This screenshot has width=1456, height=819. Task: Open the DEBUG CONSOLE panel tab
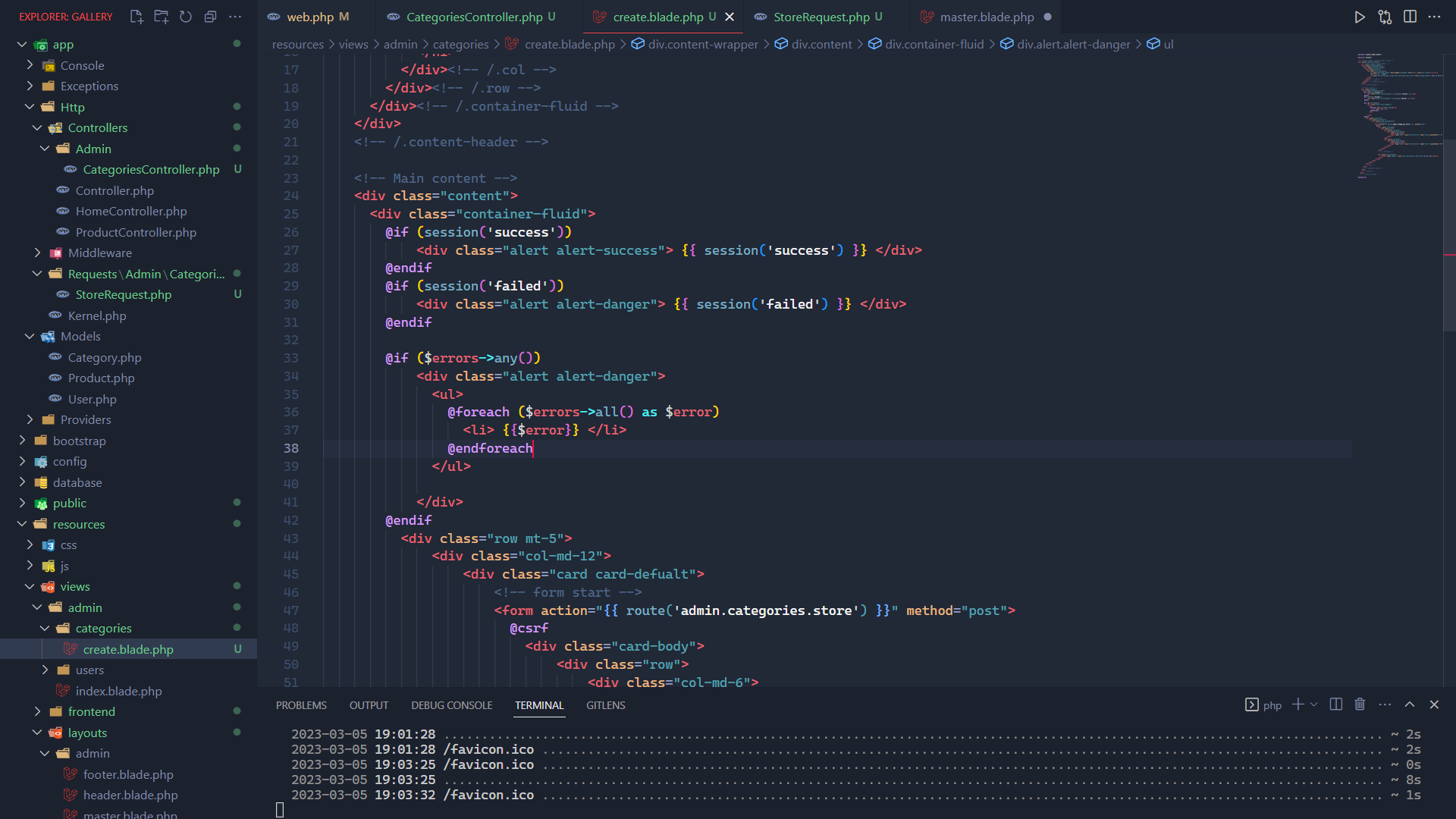pos(451,705)
